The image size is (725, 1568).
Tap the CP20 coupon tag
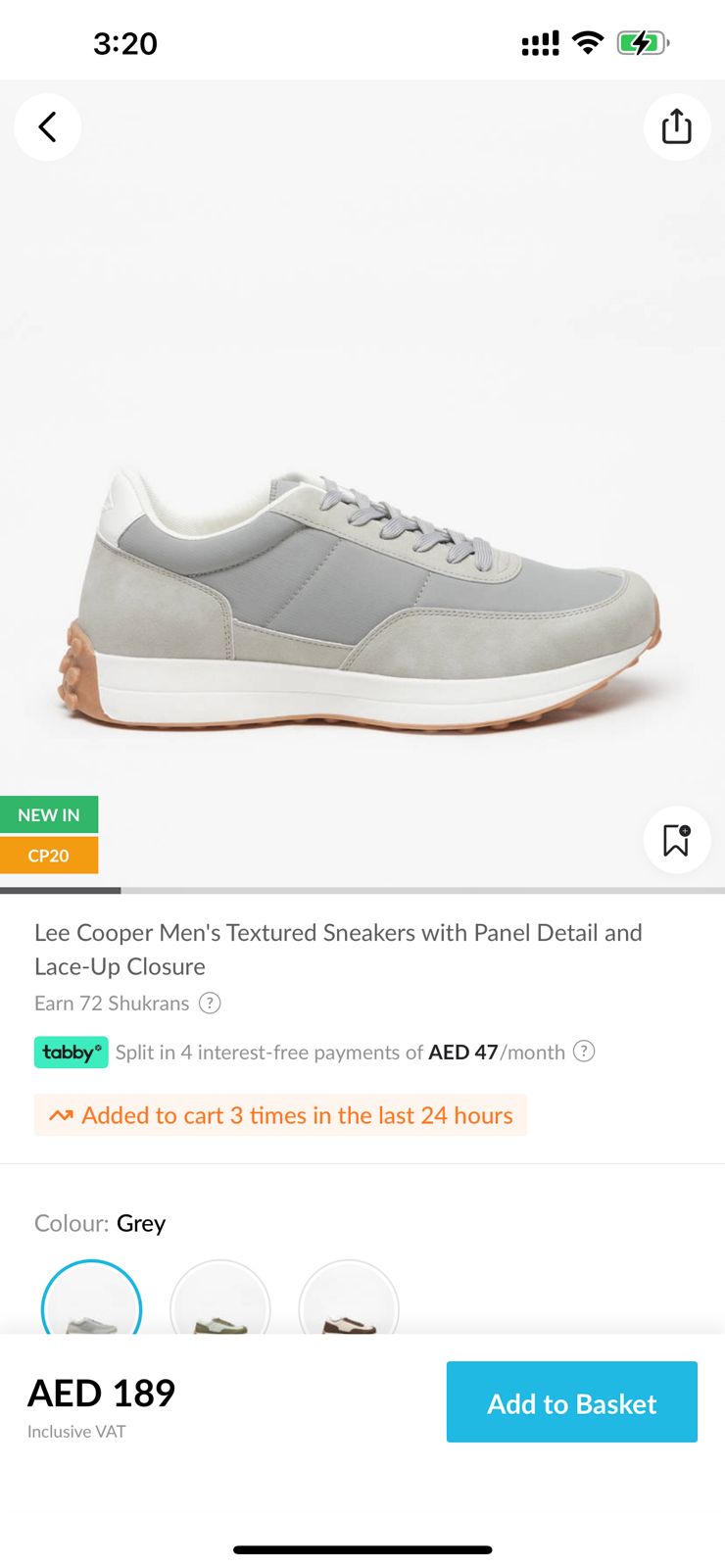[49, 856]
